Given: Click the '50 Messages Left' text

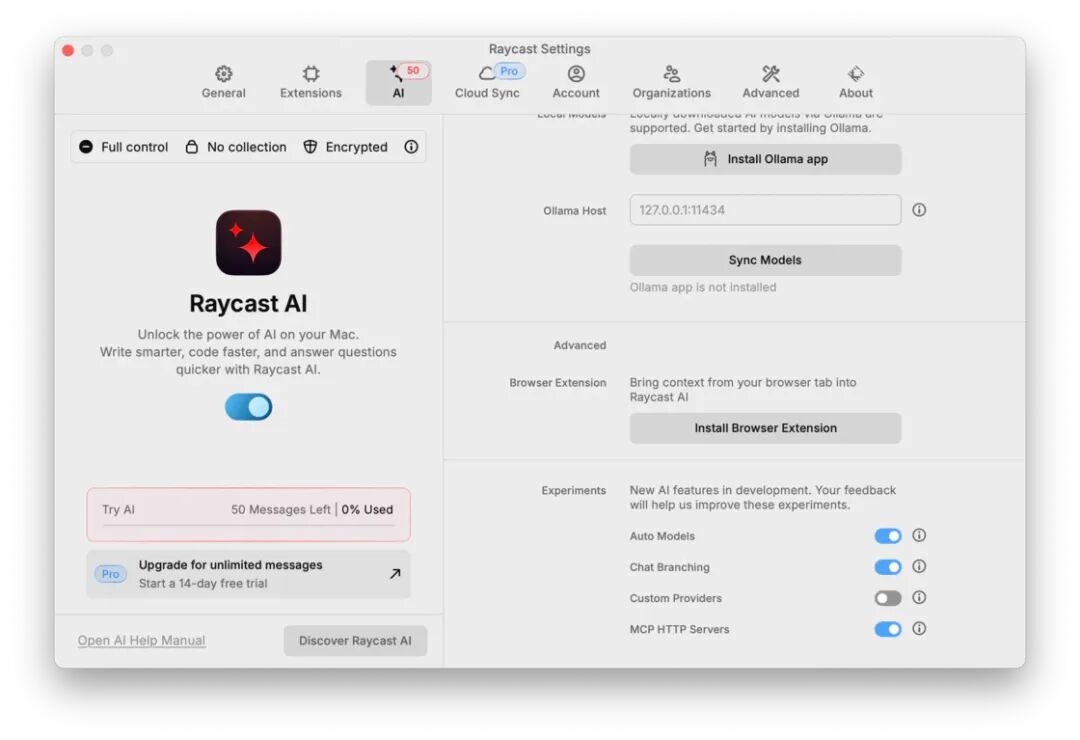Looking at the screenshot, I should click(281, 510).
